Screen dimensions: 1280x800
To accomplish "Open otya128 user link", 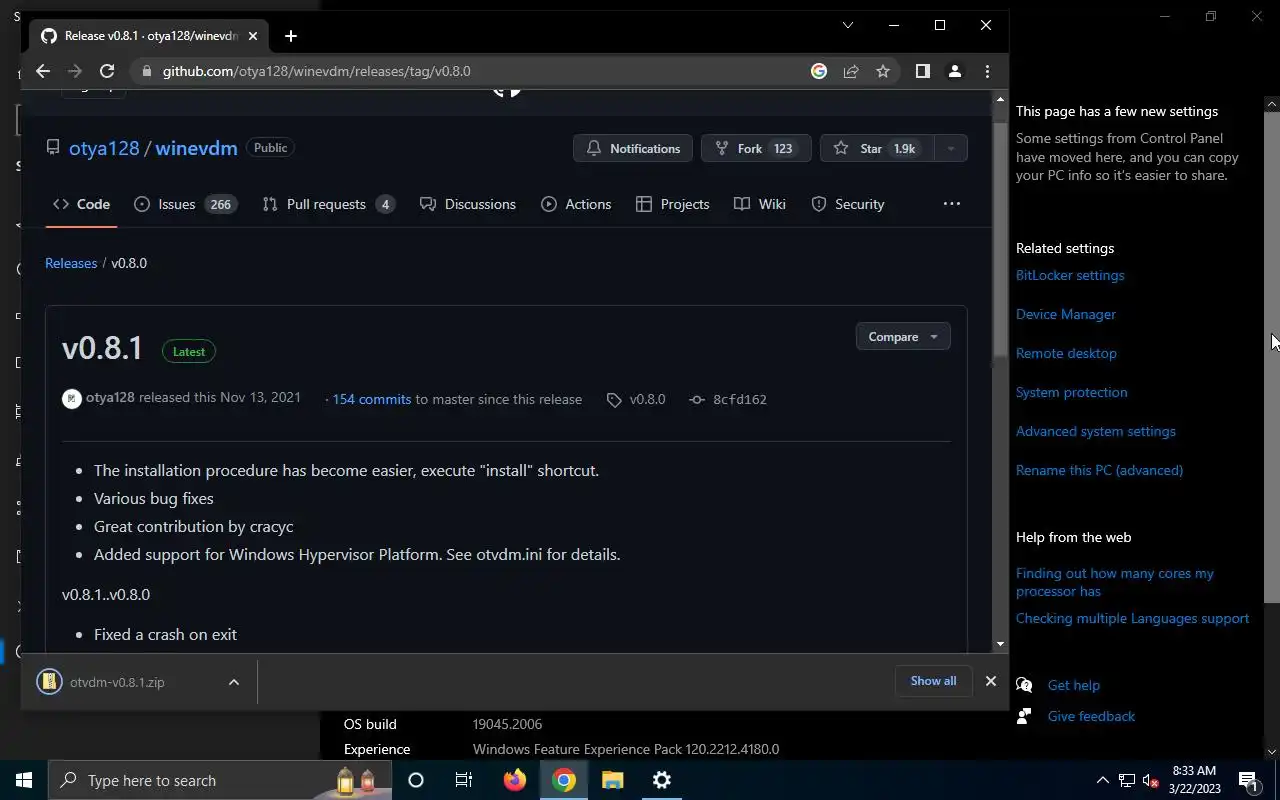I will [x=104, y=148].
